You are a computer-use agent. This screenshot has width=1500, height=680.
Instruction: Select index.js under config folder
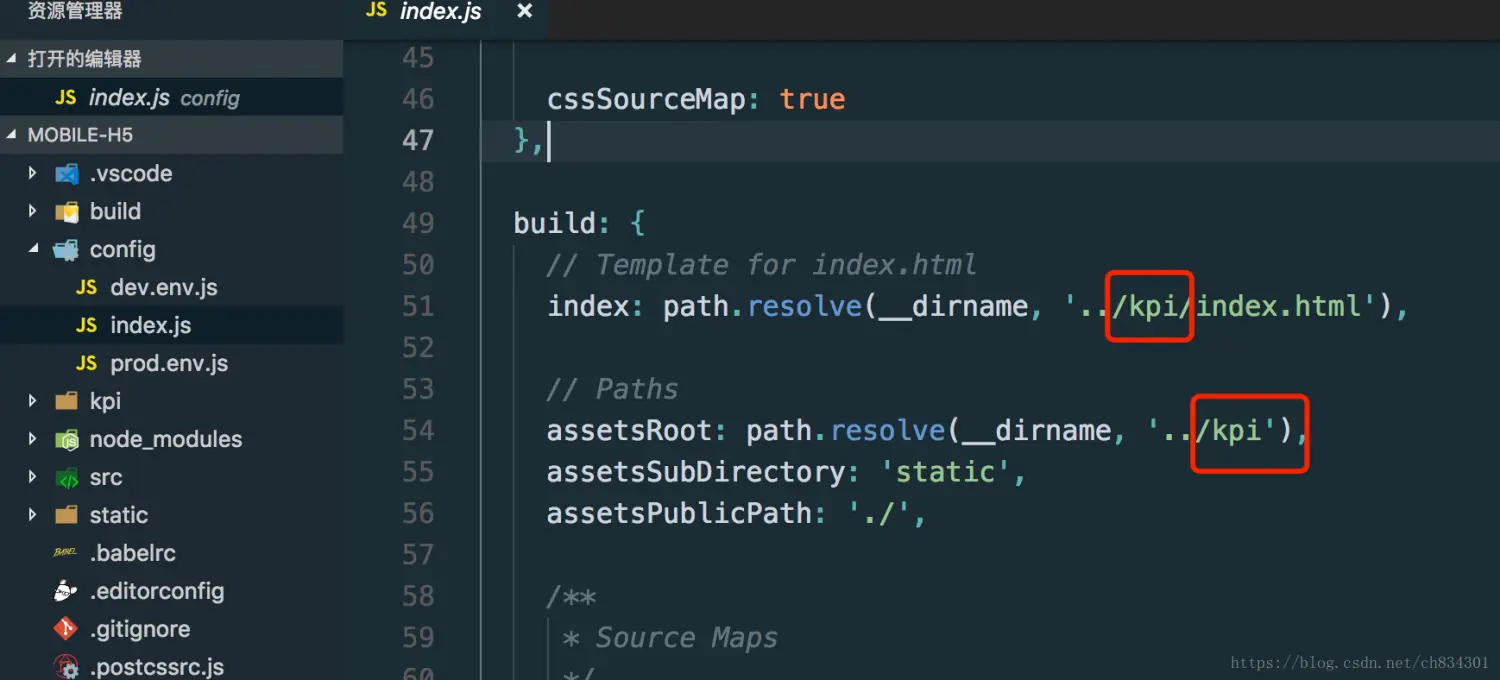(x=172, y=325)
